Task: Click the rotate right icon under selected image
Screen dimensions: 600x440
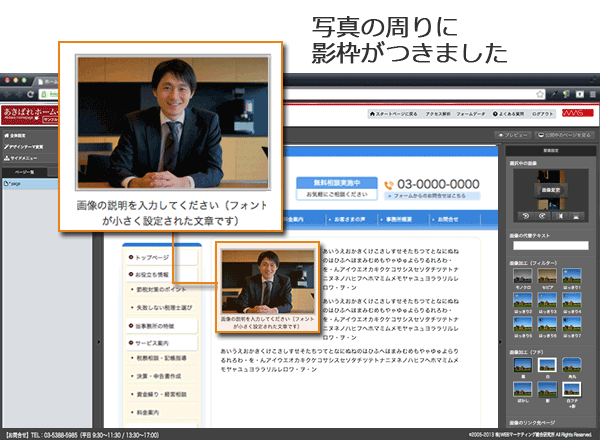Action: point(540,216)
